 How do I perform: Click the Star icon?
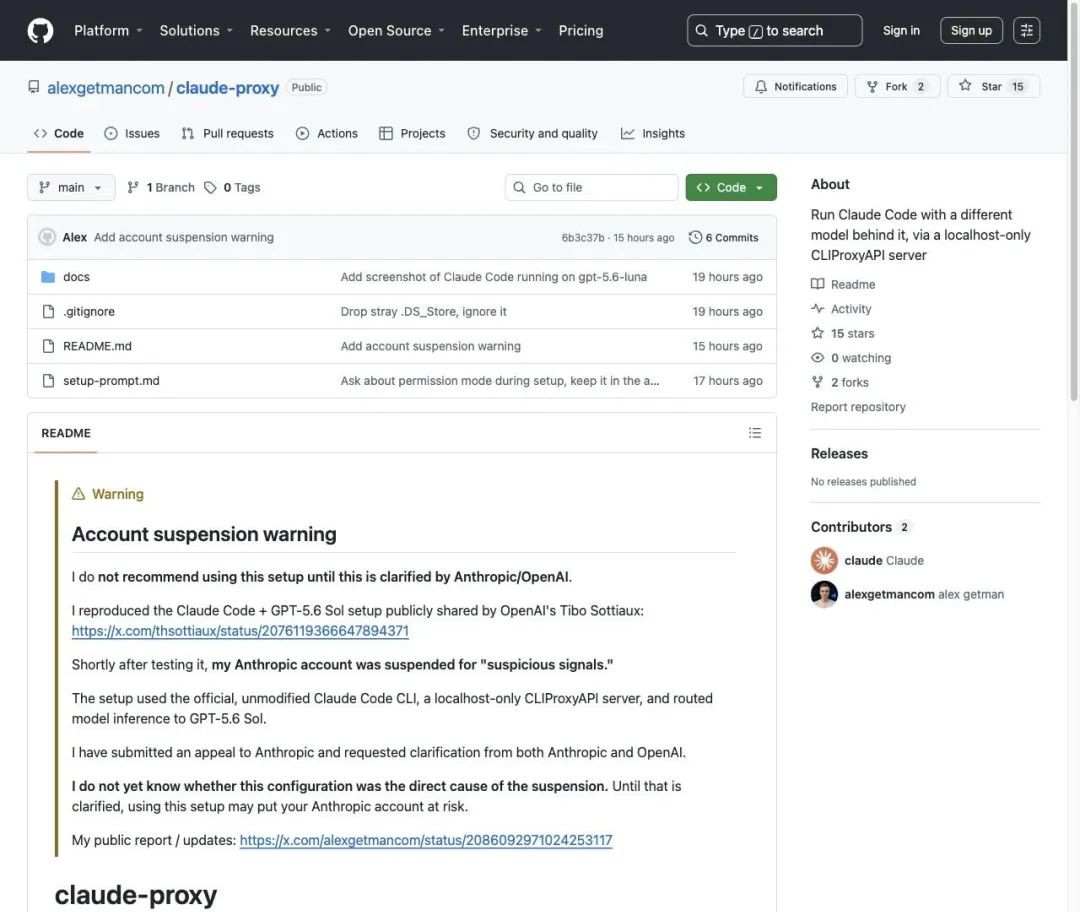965,85
